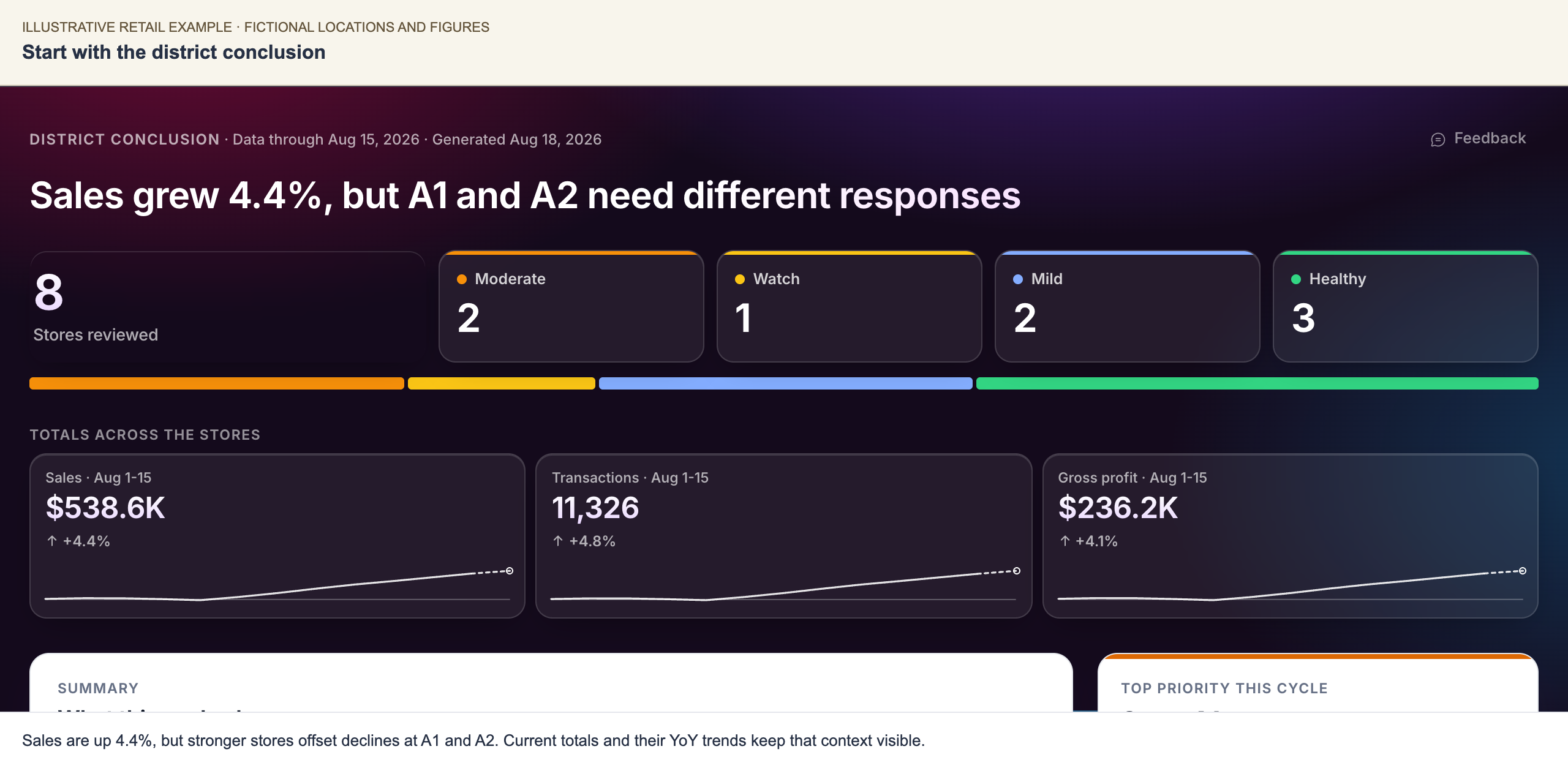This screenshot has width=1568, height=768.
Task: Open the Transactions Aug 1-15 card
Action: coord(784,536)
